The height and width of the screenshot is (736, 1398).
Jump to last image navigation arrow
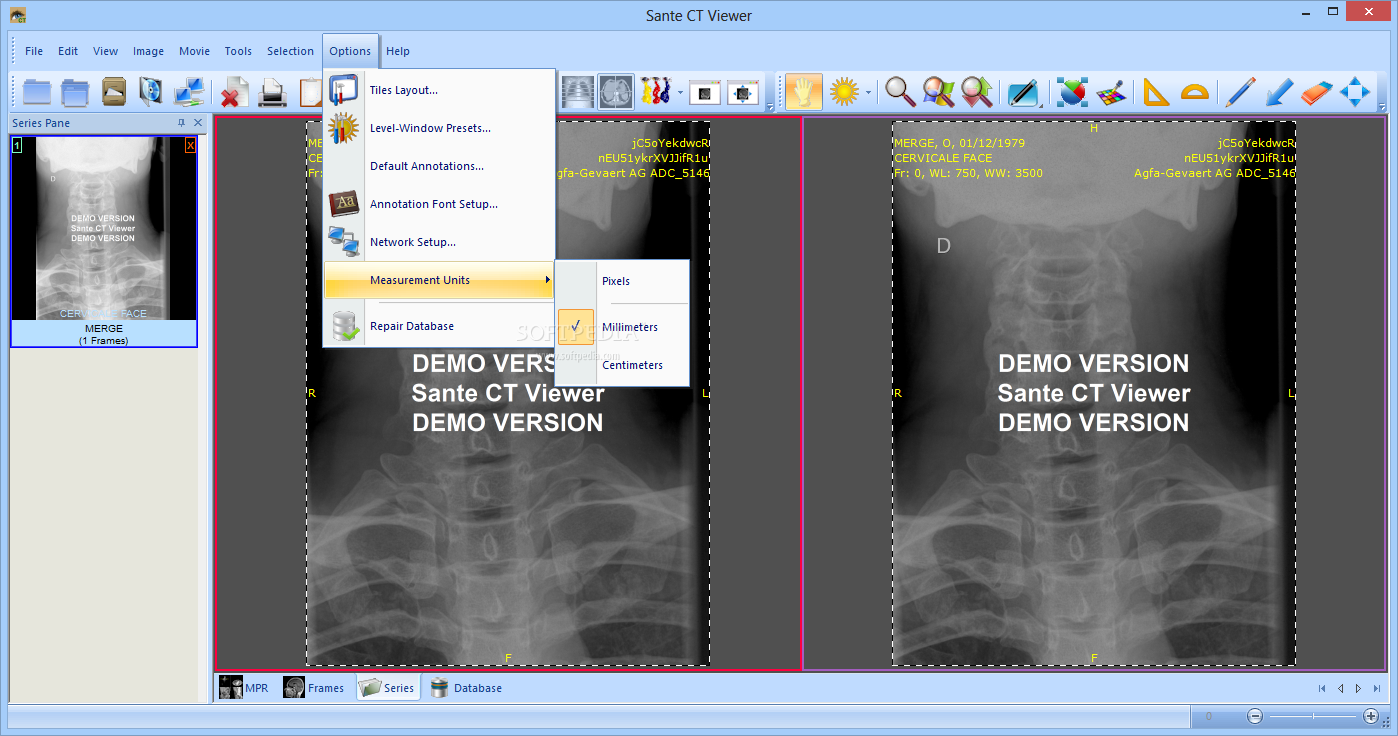(1376, 688)
